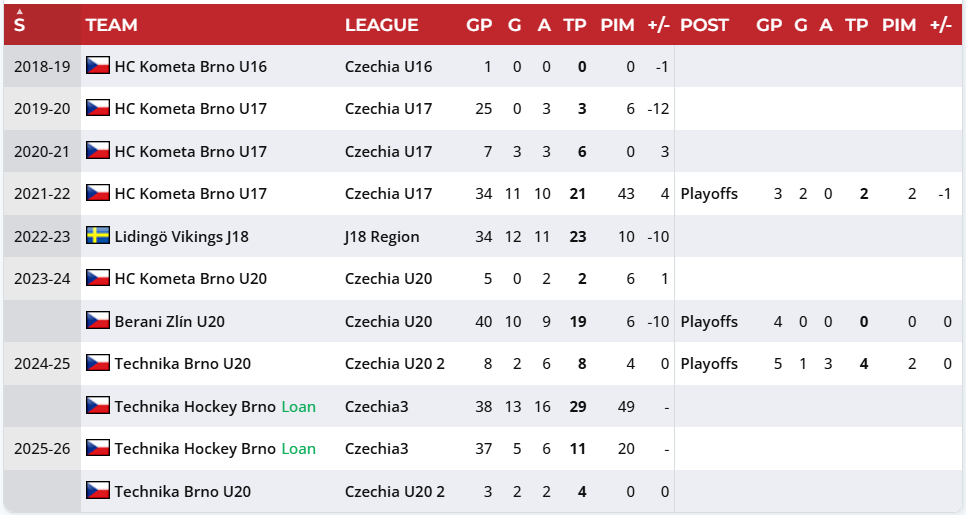Open Czechia3 league link in 2025-26 row
966x515 pixels.
(376, 448)
